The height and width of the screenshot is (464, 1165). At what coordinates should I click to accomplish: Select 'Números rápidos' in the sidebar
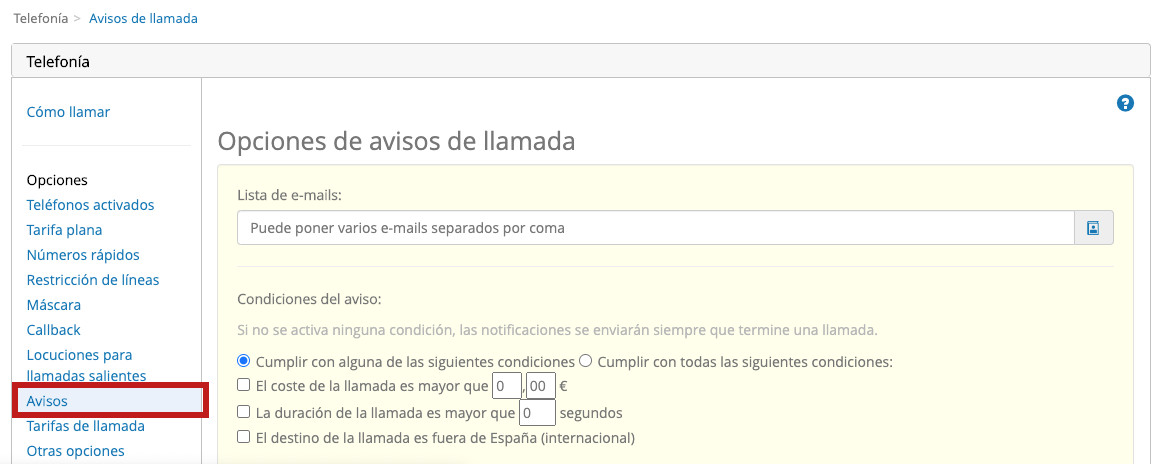click(x=83, y=255)
